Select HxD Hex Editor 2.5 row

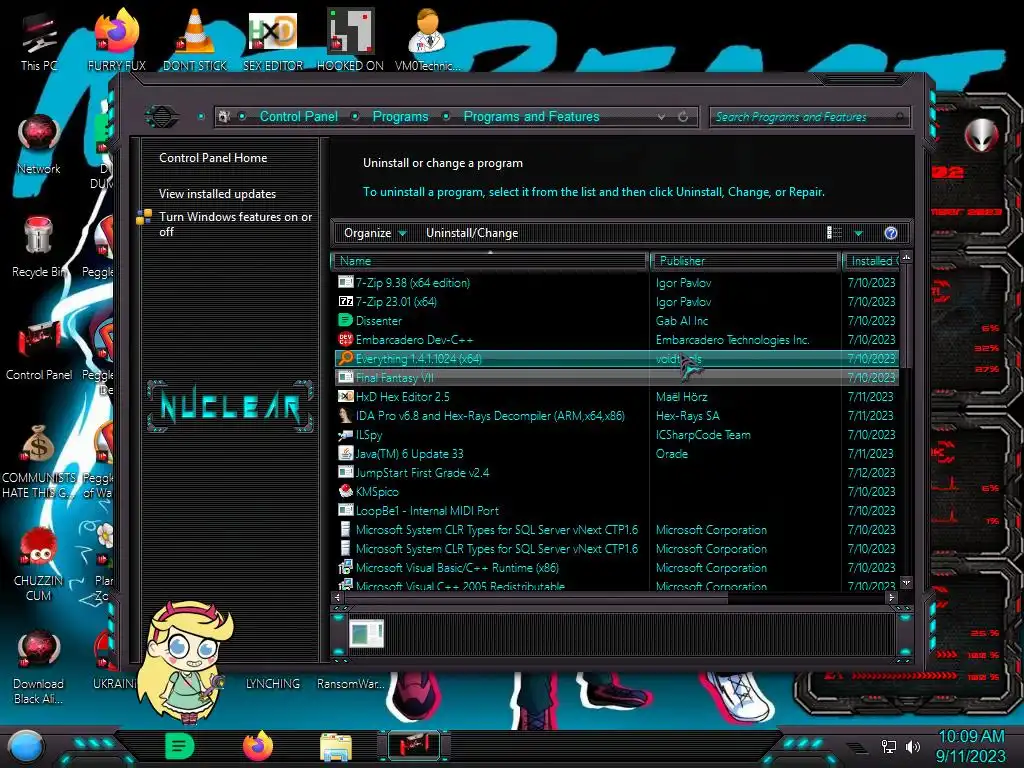(616, 396)
